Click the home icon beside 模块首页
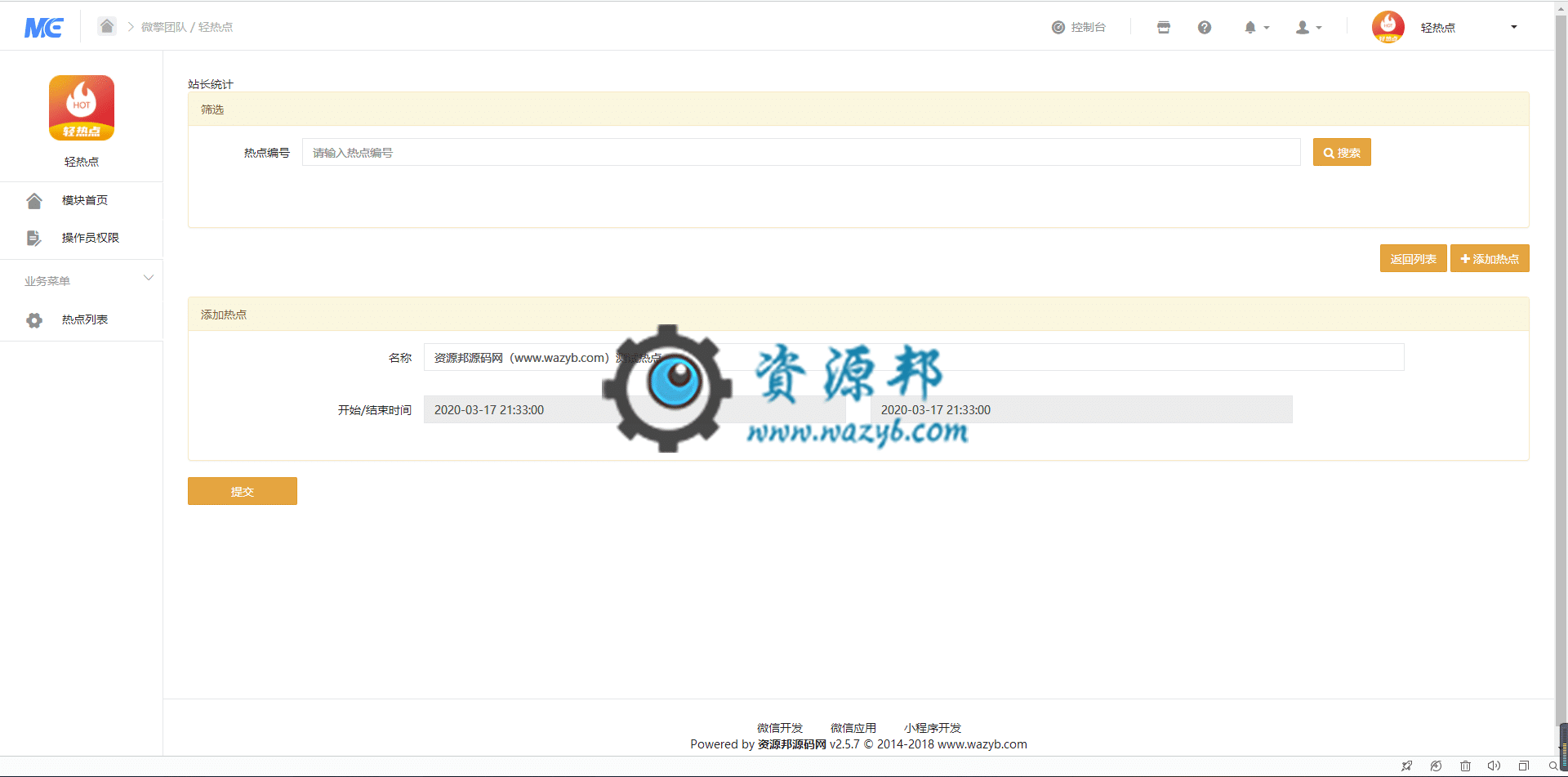Viewport: 1568px width, 777px height. click(34, 200)
